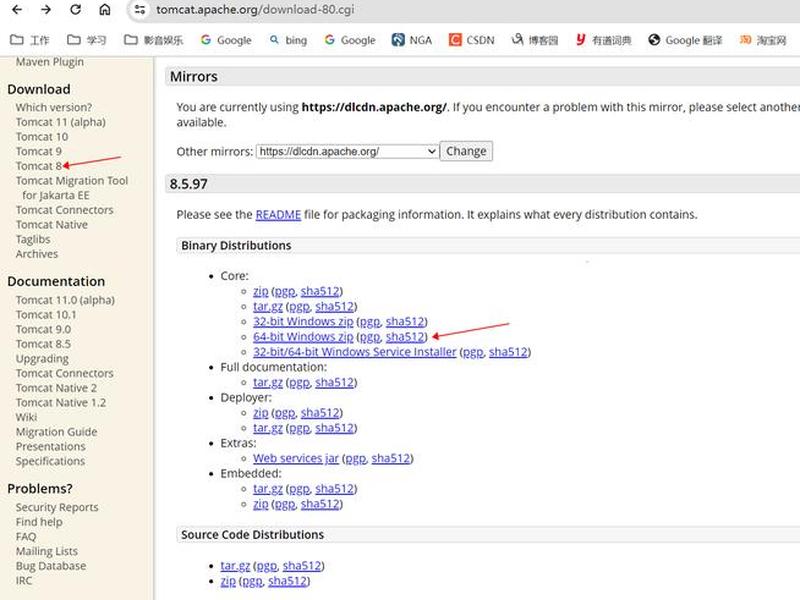
Task: Download source code zip
Action: tap(228, 581)
